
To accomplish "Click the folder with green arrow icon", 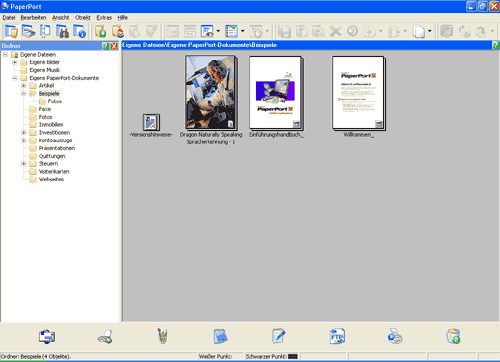I will point(100,32).
